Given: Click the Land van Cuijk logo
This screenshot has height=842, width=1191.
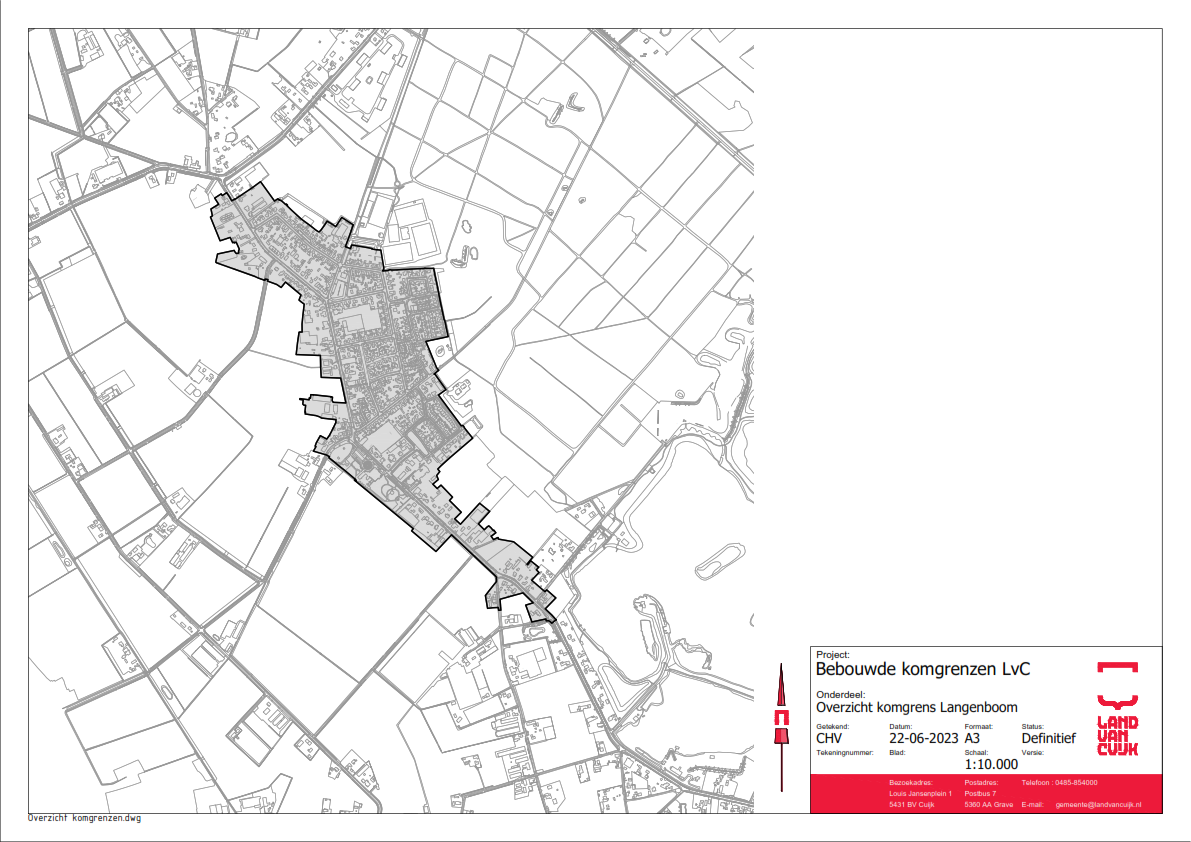Looking at the screenshot, I should [x=1117, y=708].
